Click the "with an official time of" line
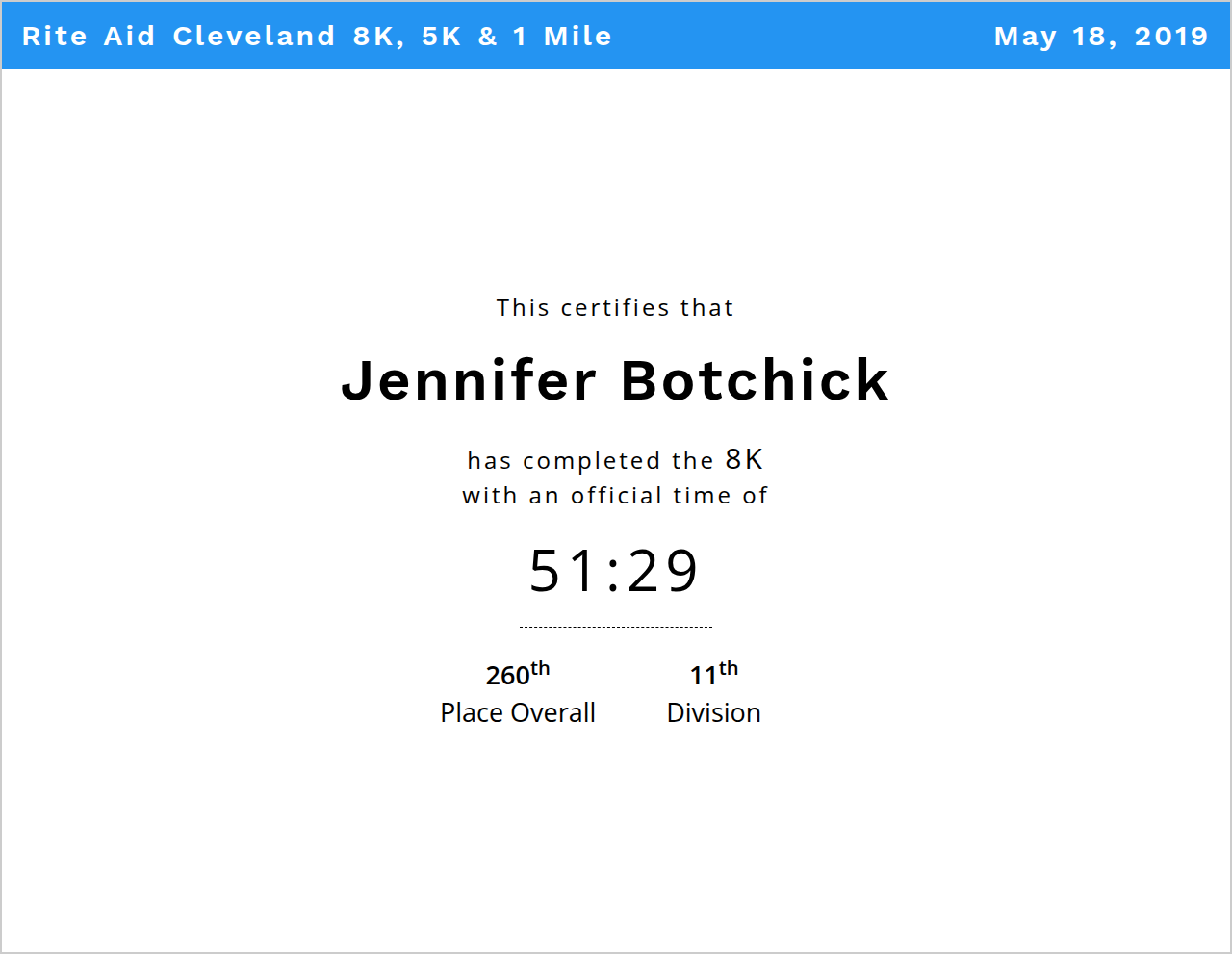The image size is (1232, 954). 615,496
